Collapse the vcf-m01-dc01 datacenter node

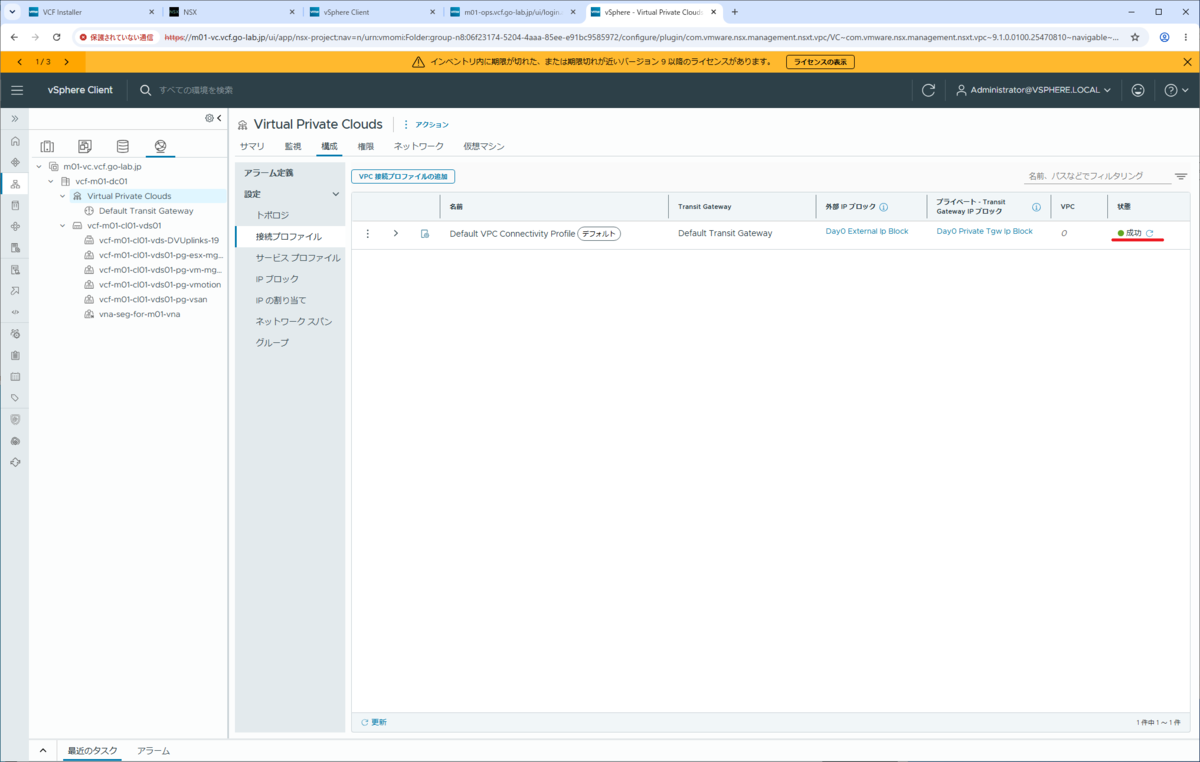[51, 182]
